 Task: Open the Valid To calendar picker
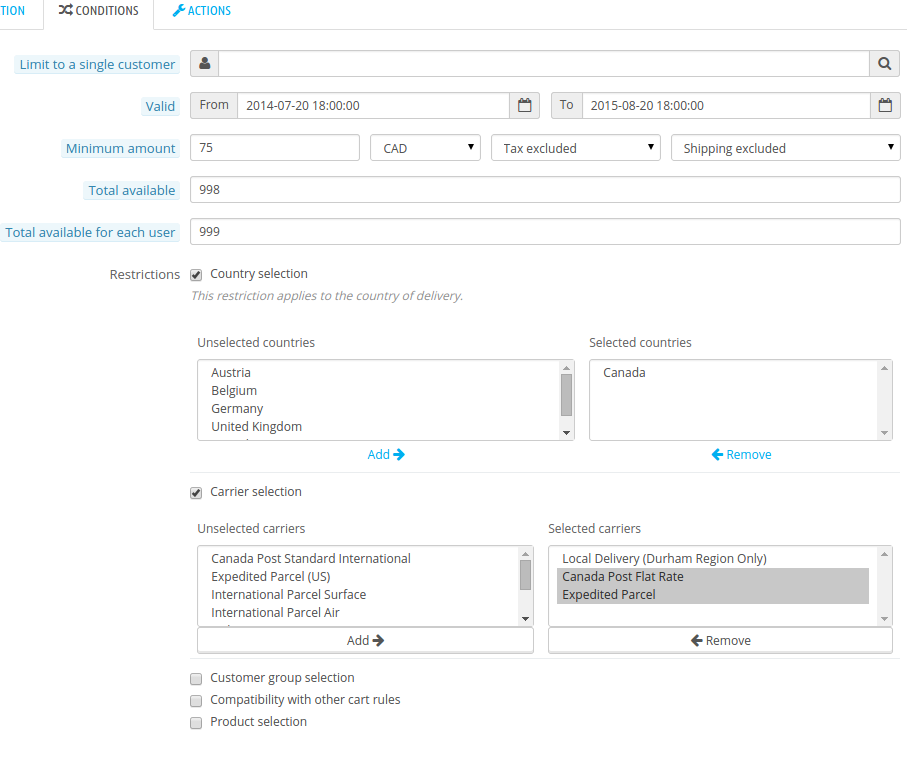pyautogui.click(x=885, y=105)
